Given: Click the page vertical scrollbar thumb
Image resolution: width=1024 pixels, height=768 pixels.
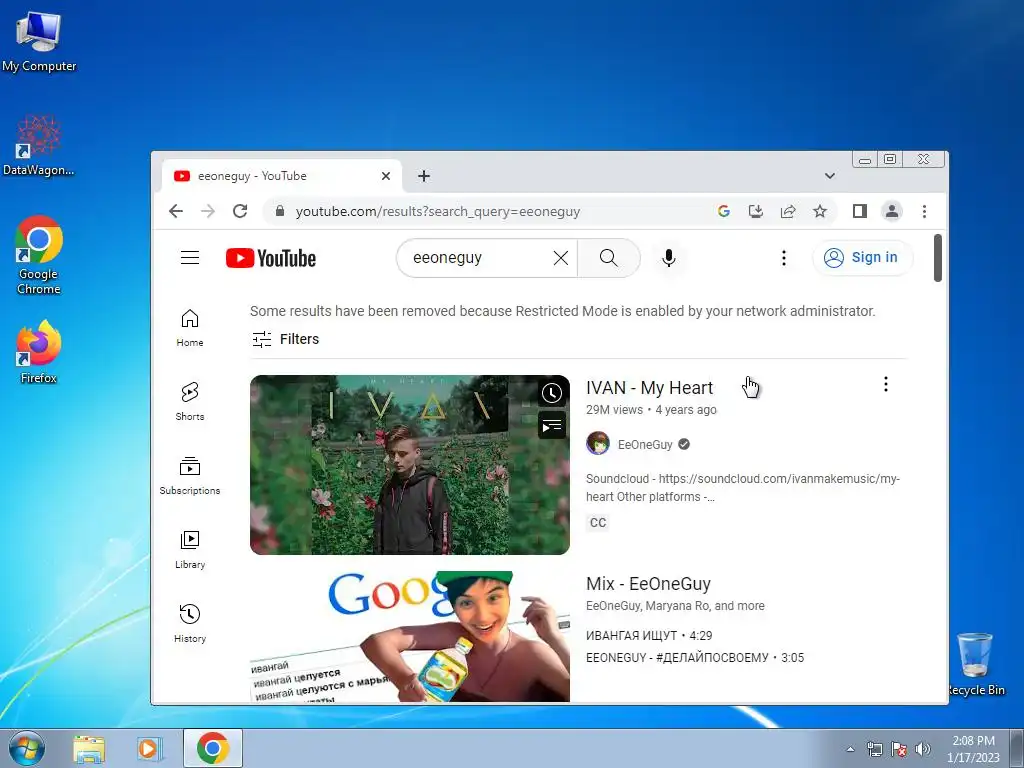Looking at the screenshot, I should point(937,258).
